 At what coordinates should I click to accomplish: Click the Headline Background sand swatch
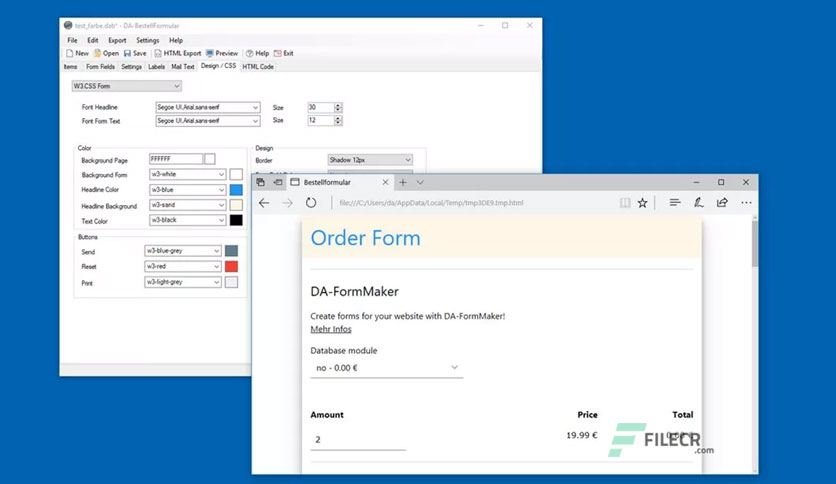[236, 205]
